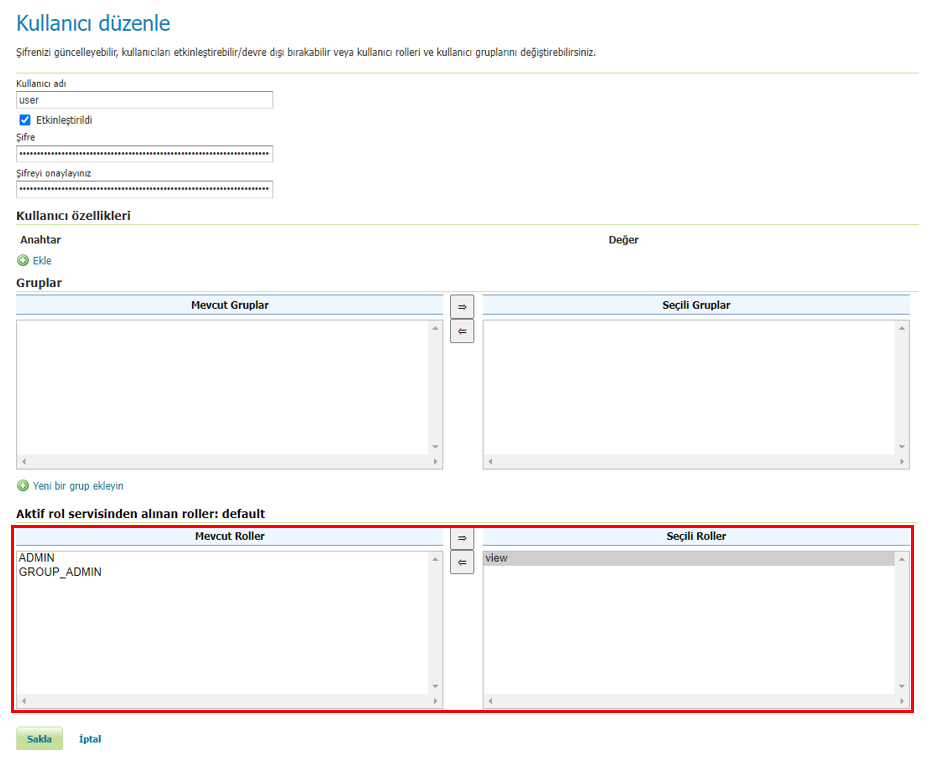Click scroll down arrow in Seçili Gruplar list
The height and width of the screenshot is (758, 941).
(x=901, y=447)
